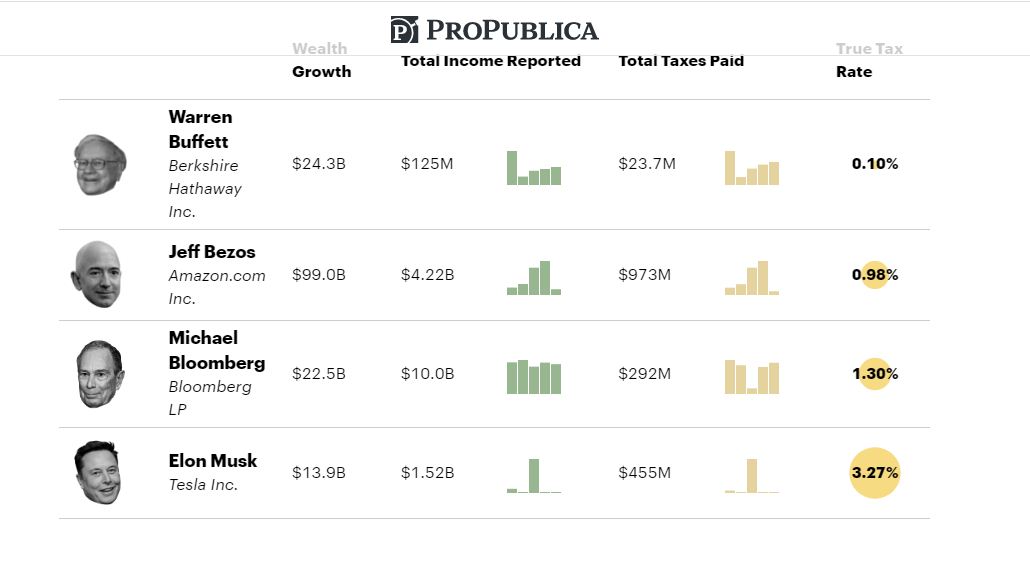This screenshot has width=1030, height=573.
Task: Click the Total Income Reported header
Action: point(491,61)
